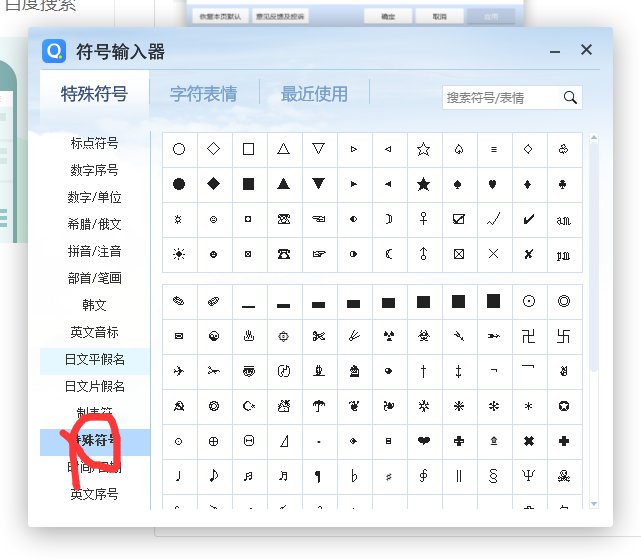Insert the thin X cross symbol
Image resolution: width=641 pixels, height=560 pixels.
(x=493, y=254)
